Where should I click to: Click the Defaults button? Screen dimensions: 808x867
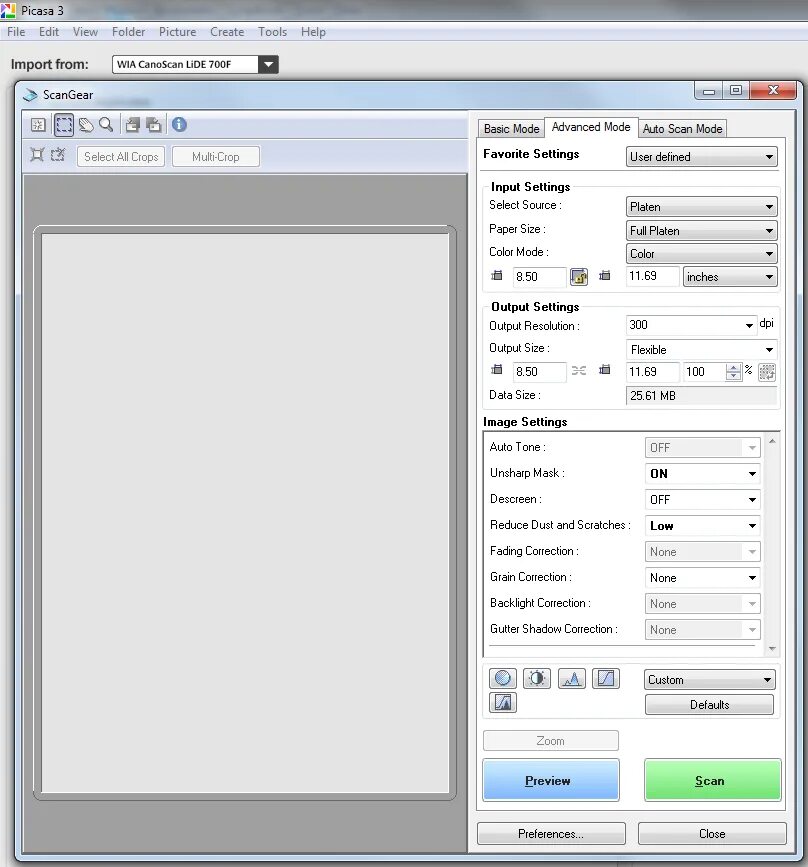(x=709, y=704)
